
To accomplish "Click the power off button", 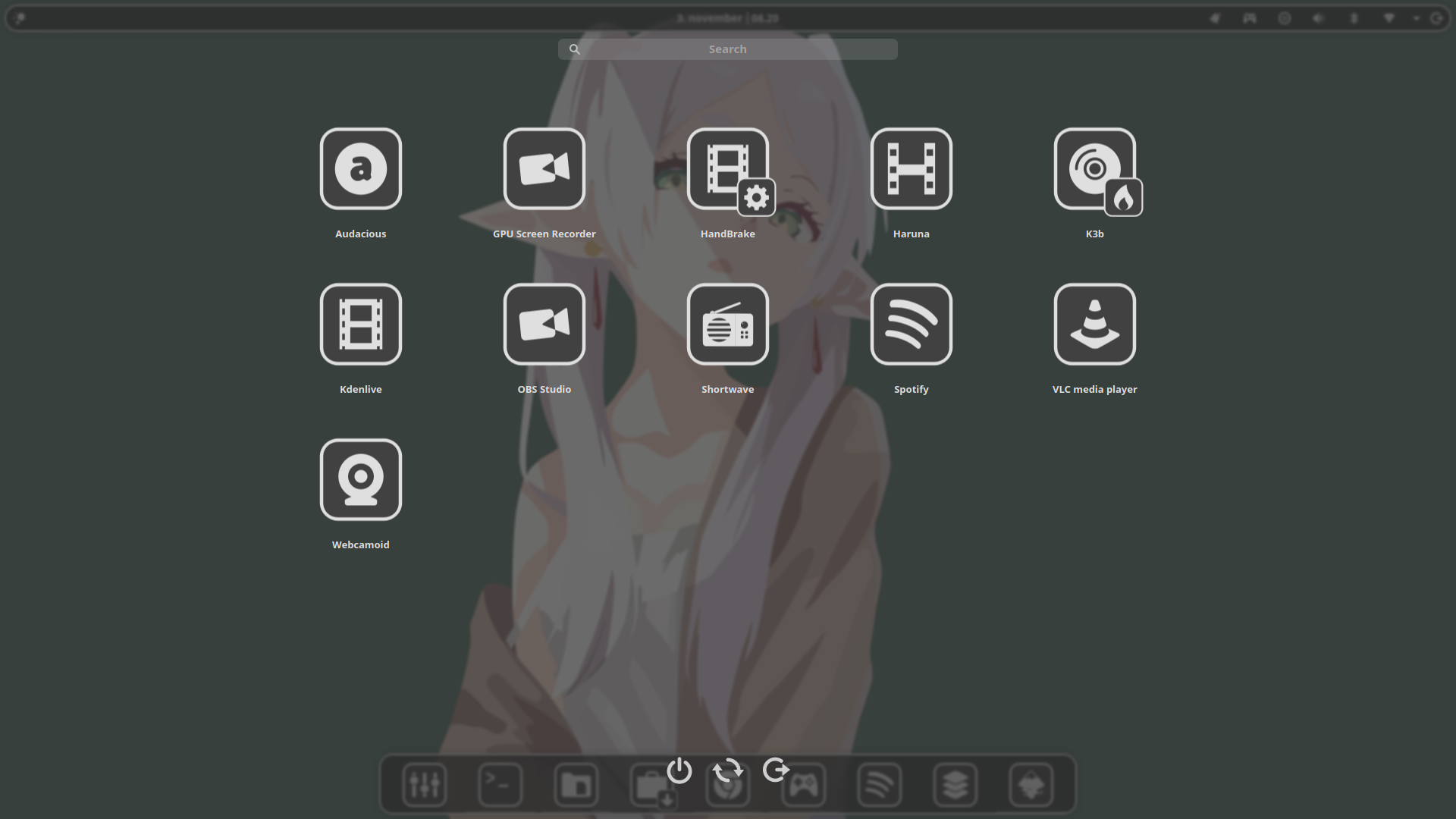I will (x=679, y=770).
